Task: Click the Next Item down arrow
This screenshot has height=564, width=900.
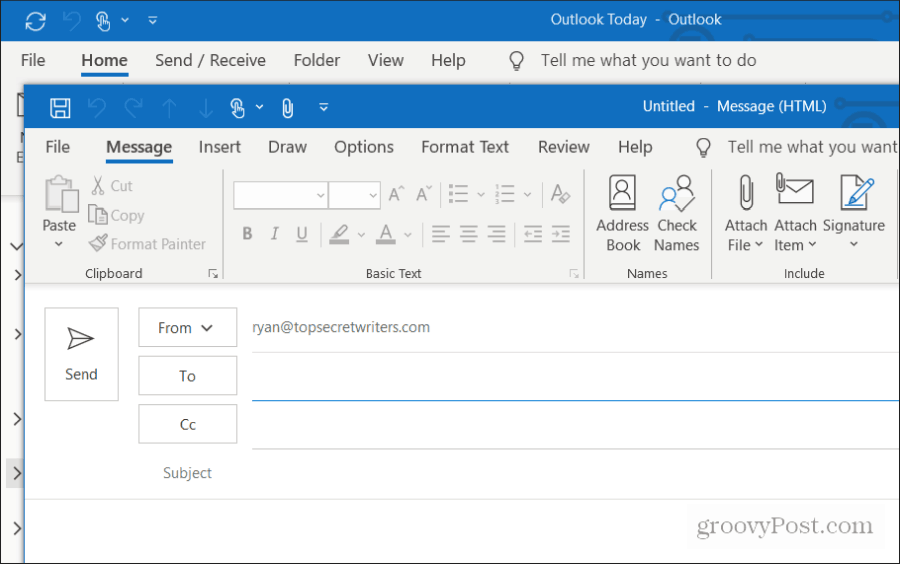Action: click(205, 107)
